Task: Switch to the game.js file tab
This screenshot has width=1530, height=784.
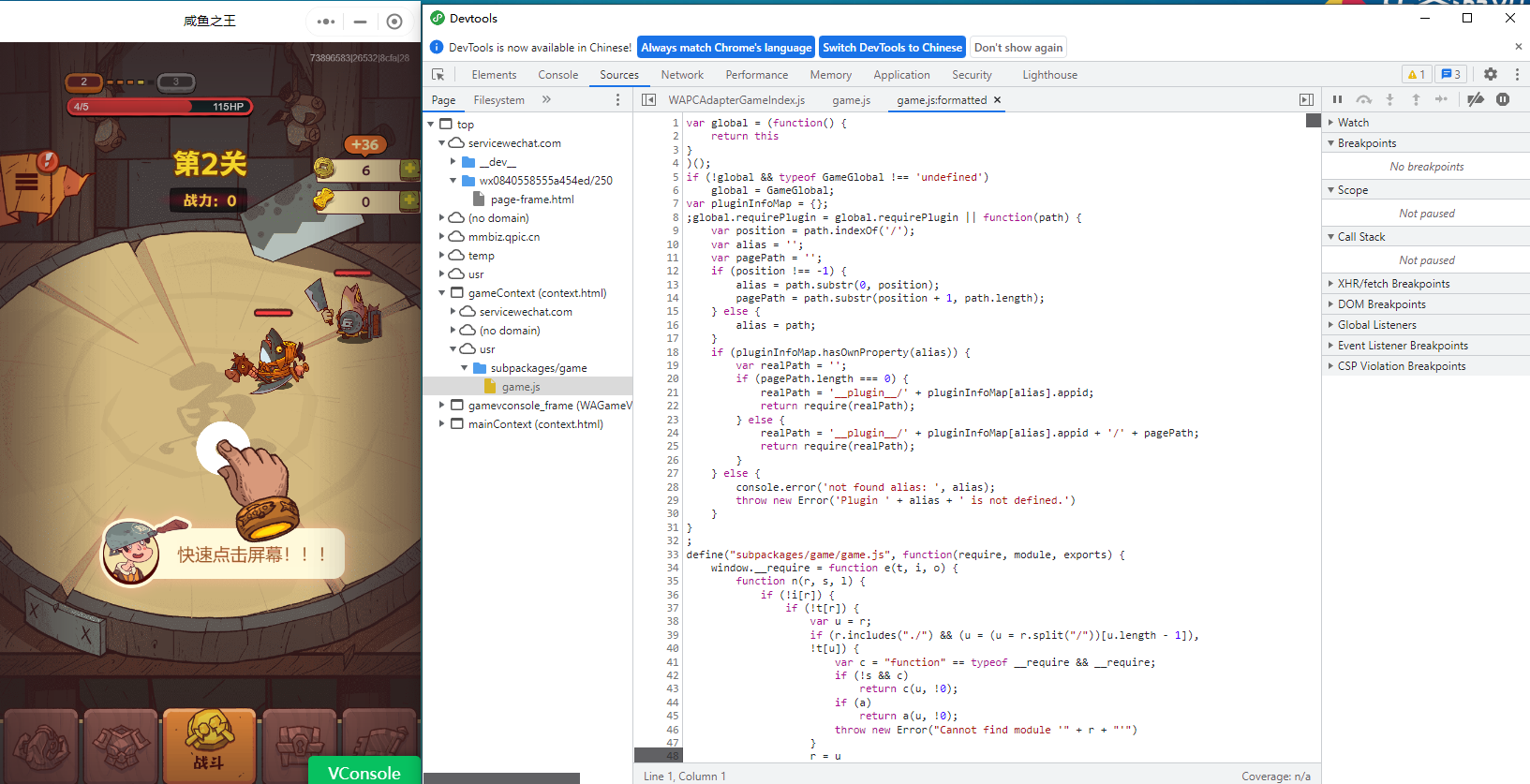Action: tap(851, 100)
